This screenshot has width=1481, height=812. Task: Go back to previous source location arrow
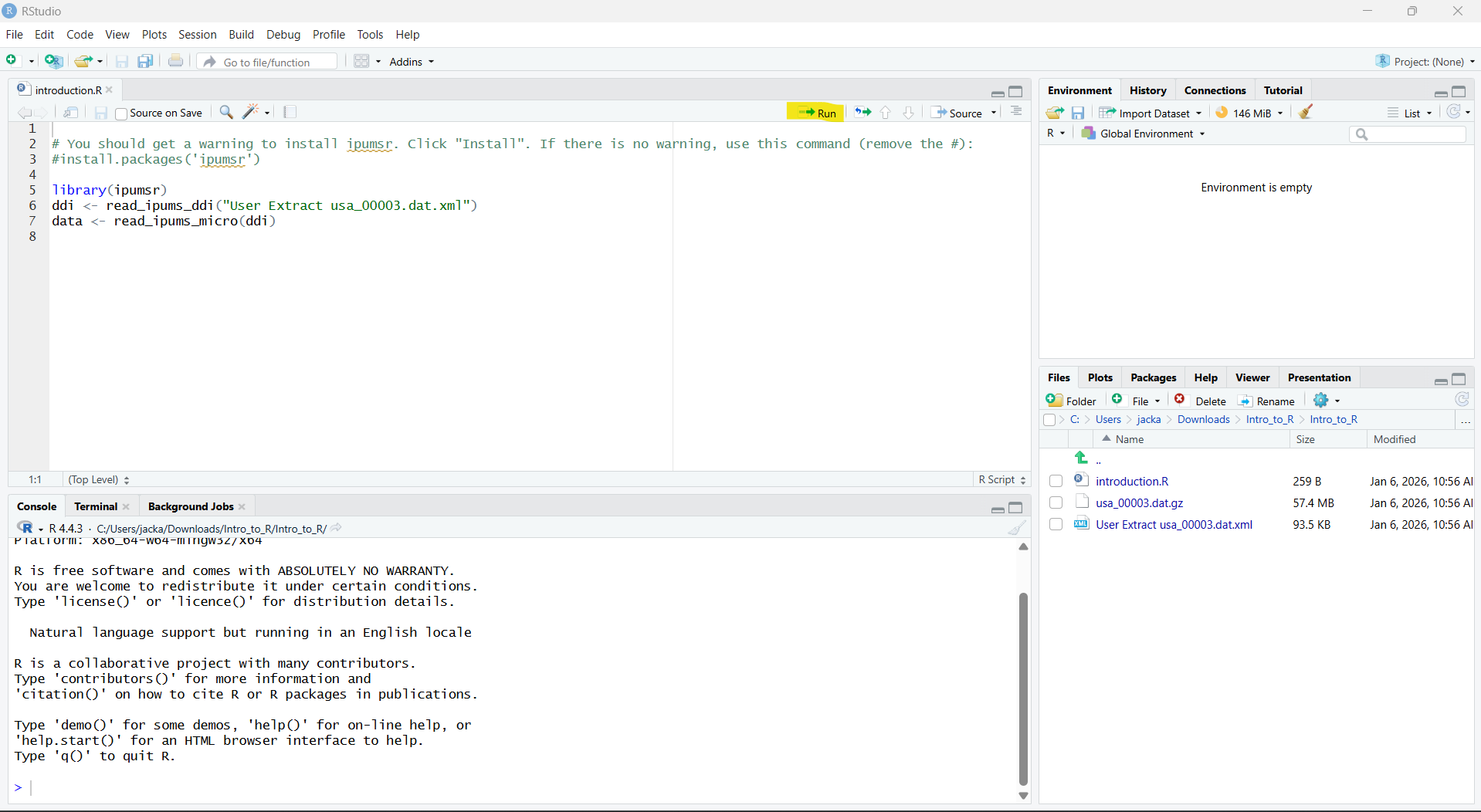click(x=24, y=113)
